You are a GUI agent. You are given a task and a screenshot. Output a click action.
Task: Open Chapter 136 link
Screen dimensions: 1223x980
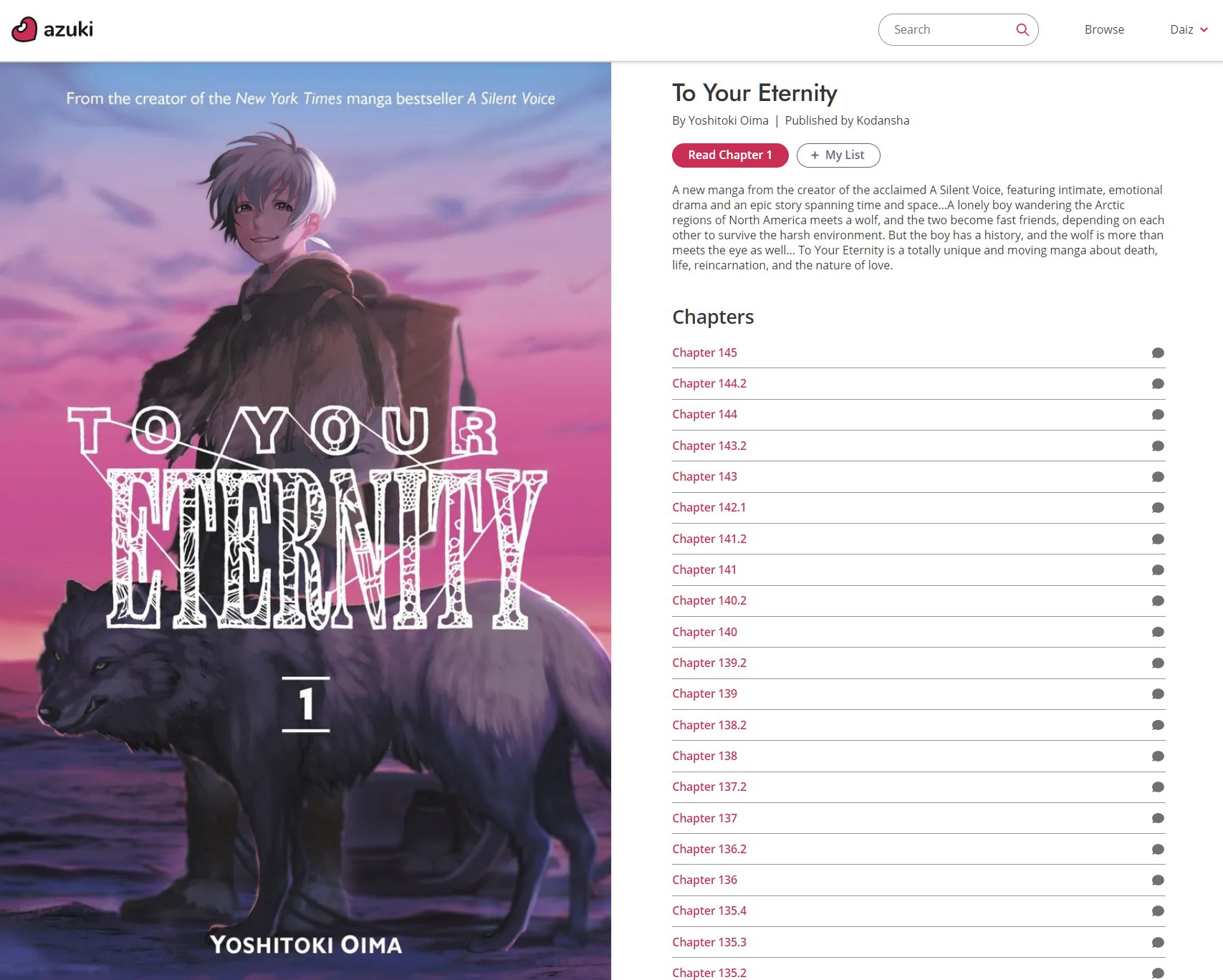click(x=704, y=880)
